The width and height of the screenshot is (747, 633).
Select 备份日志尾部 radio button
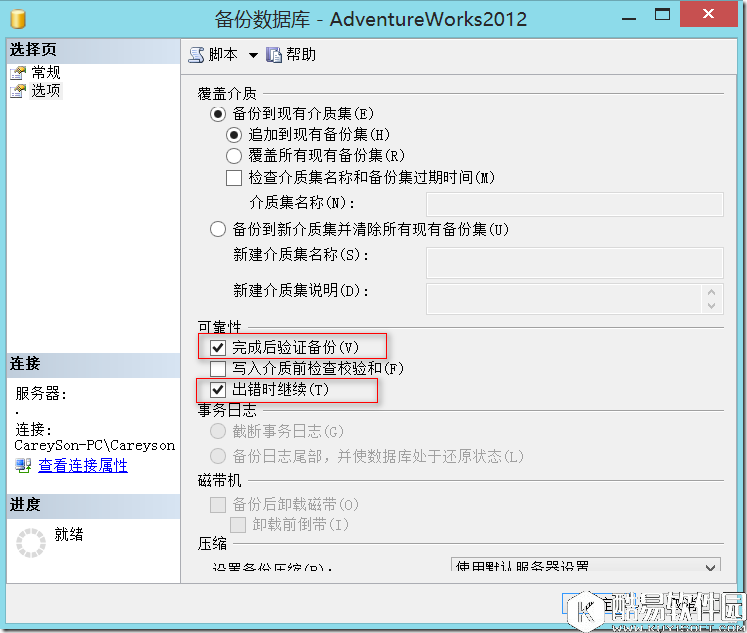point(218,456)
